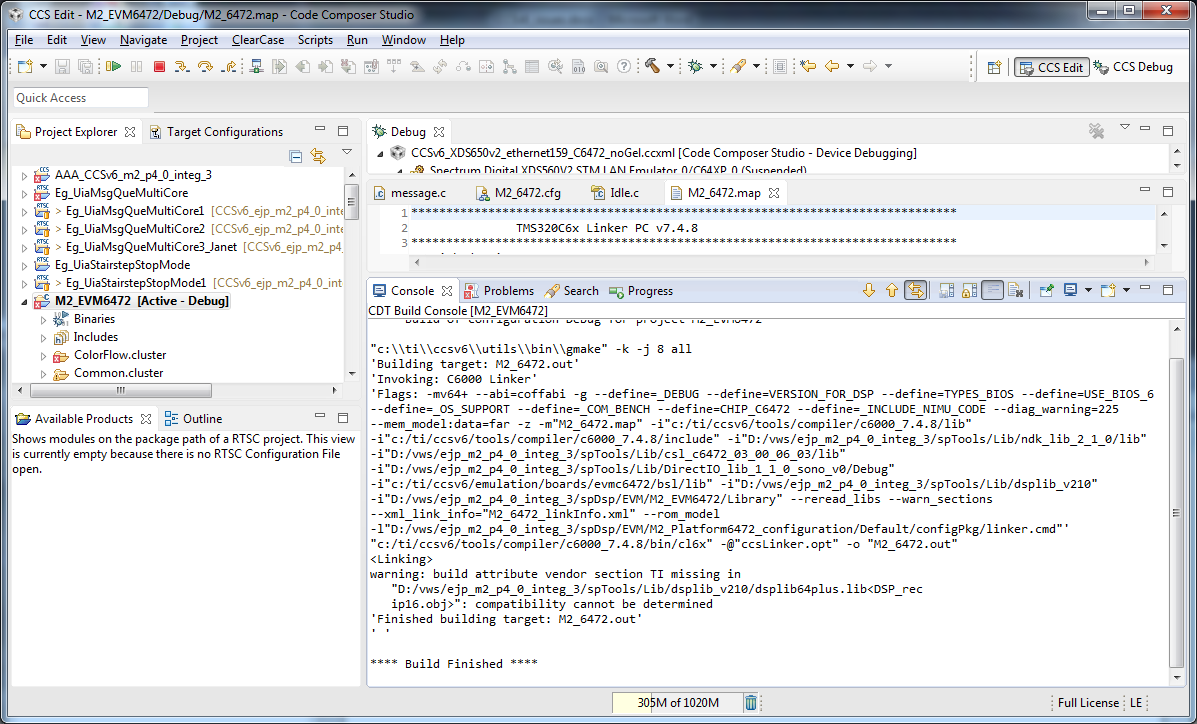Close the M2_6472.map editor tab

(773, 192)
